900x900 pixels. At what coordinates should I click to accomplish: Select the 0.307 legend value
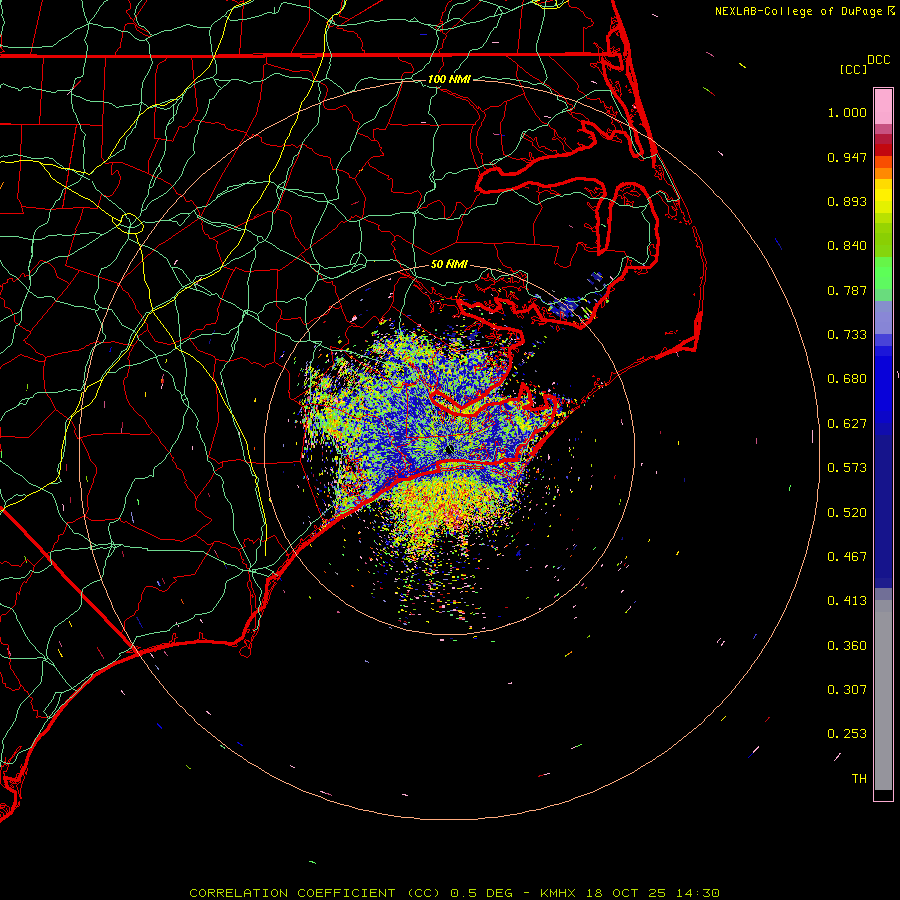point(847,690)
